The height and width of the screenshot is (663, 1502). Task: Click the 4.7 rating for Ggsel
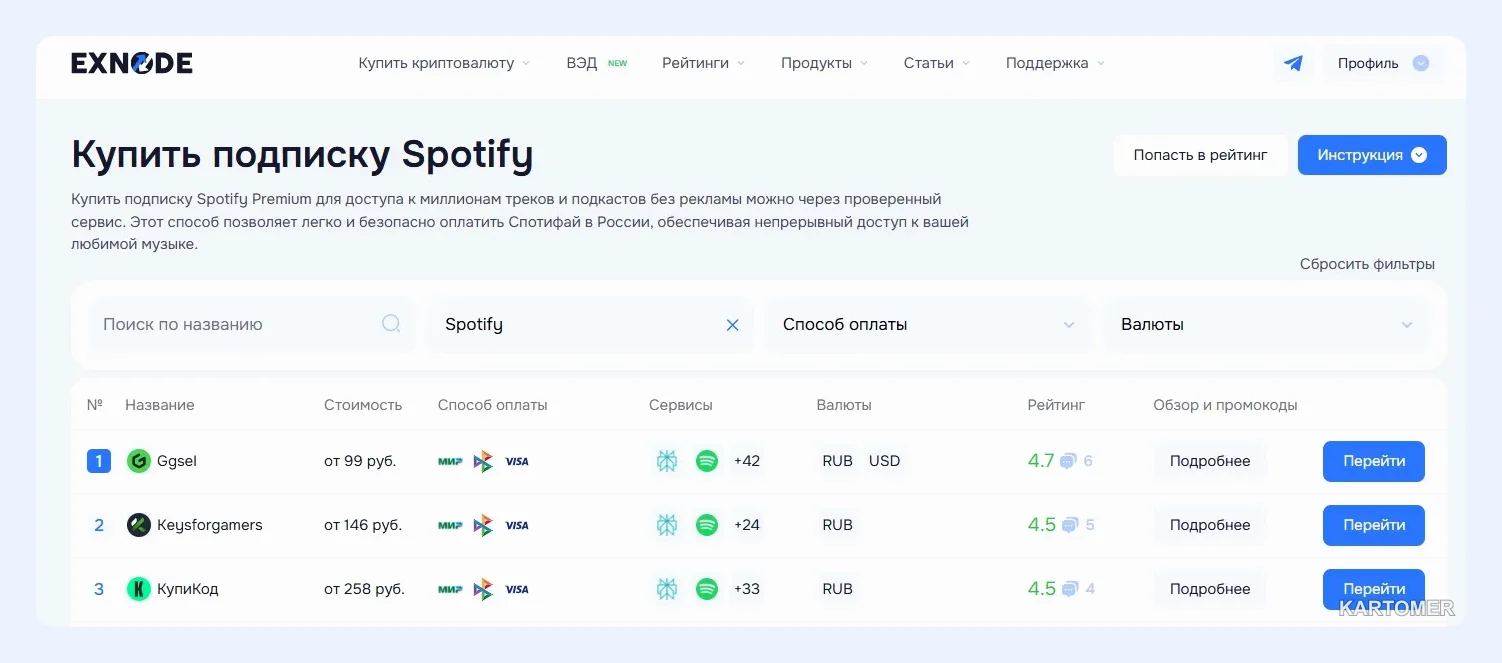pyautogui.click(x=1041, y=461)
